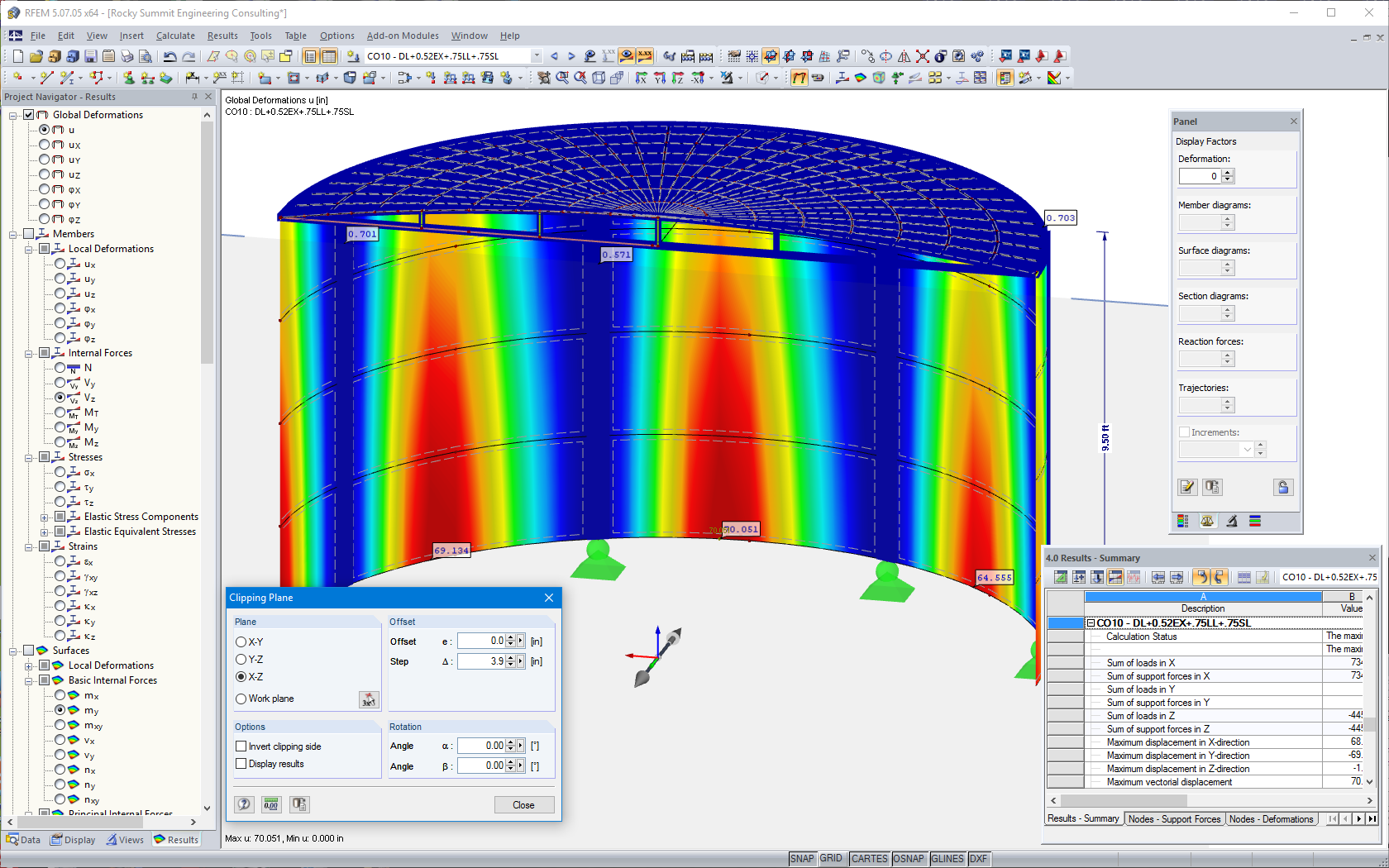Viewport: 1389px width, 868px height.
Task: Toggle the Table display icon
Action: [x=329, y=56]
